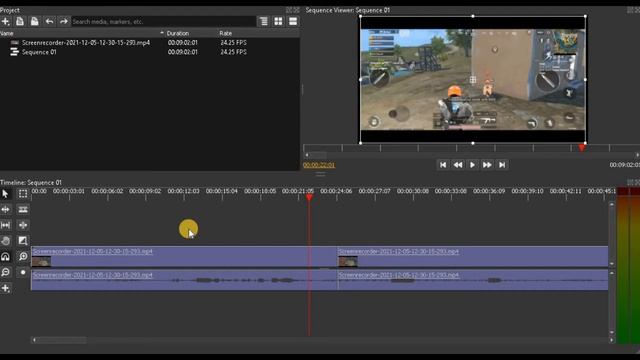Select the Slip tool
Image resolution: width=640 pixels, height=360 pixels.
point(5,225)
